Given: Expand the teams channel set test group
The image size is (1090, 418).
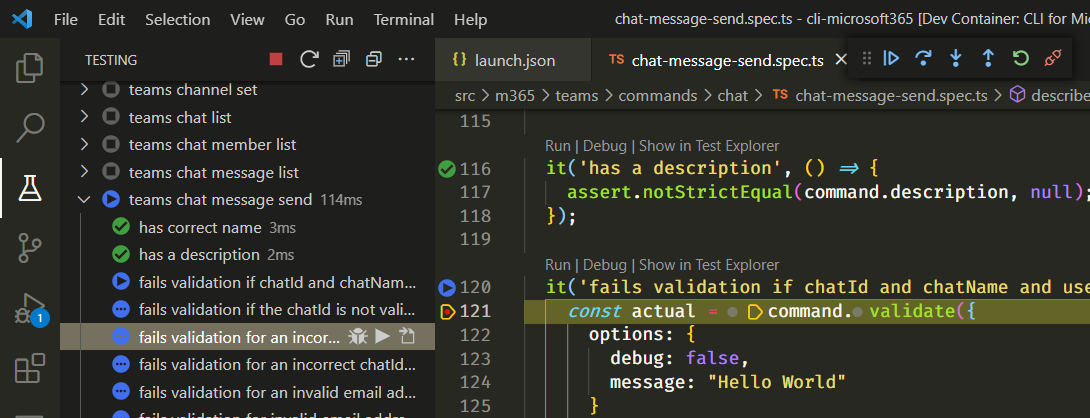Looking at the screenshot, I should click(85, 90).
